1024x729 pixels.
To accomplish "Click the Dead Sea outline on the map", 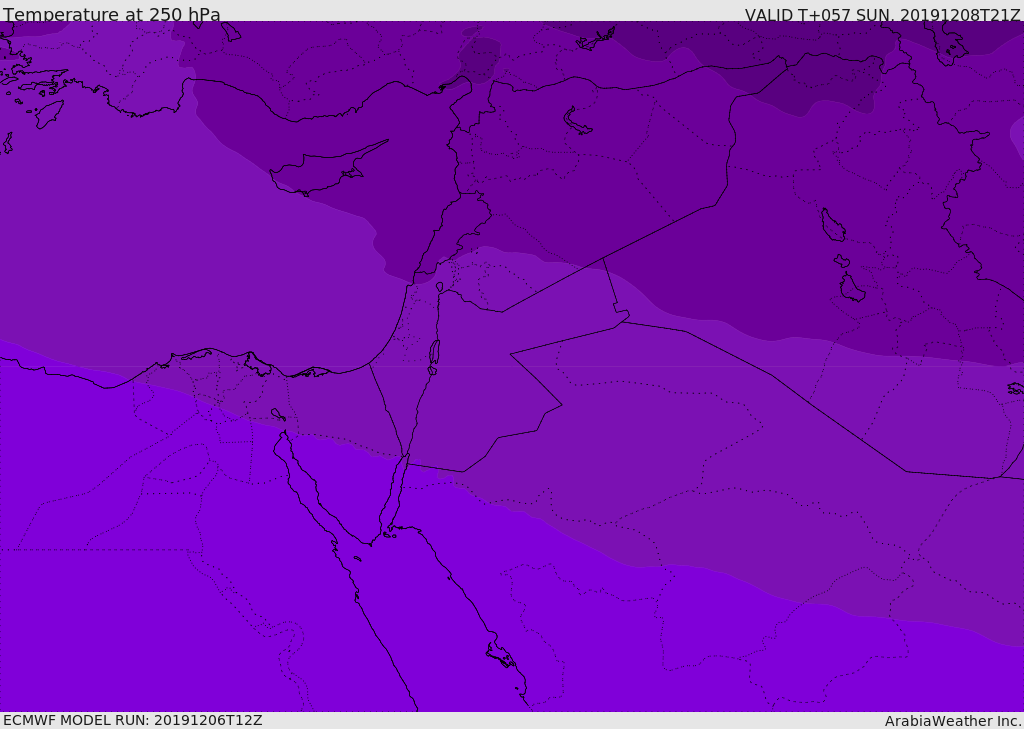I will point(434,353).
